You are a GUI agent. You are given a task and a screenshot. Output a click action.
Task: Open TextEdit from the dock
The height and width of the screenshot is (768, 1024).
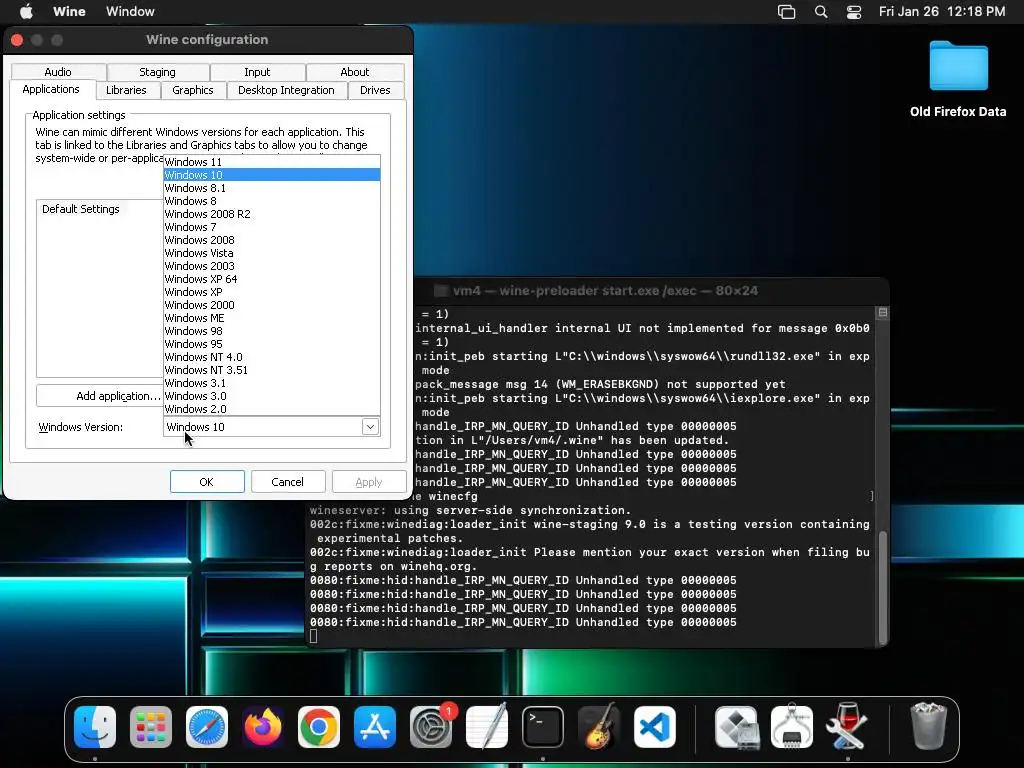487,727
